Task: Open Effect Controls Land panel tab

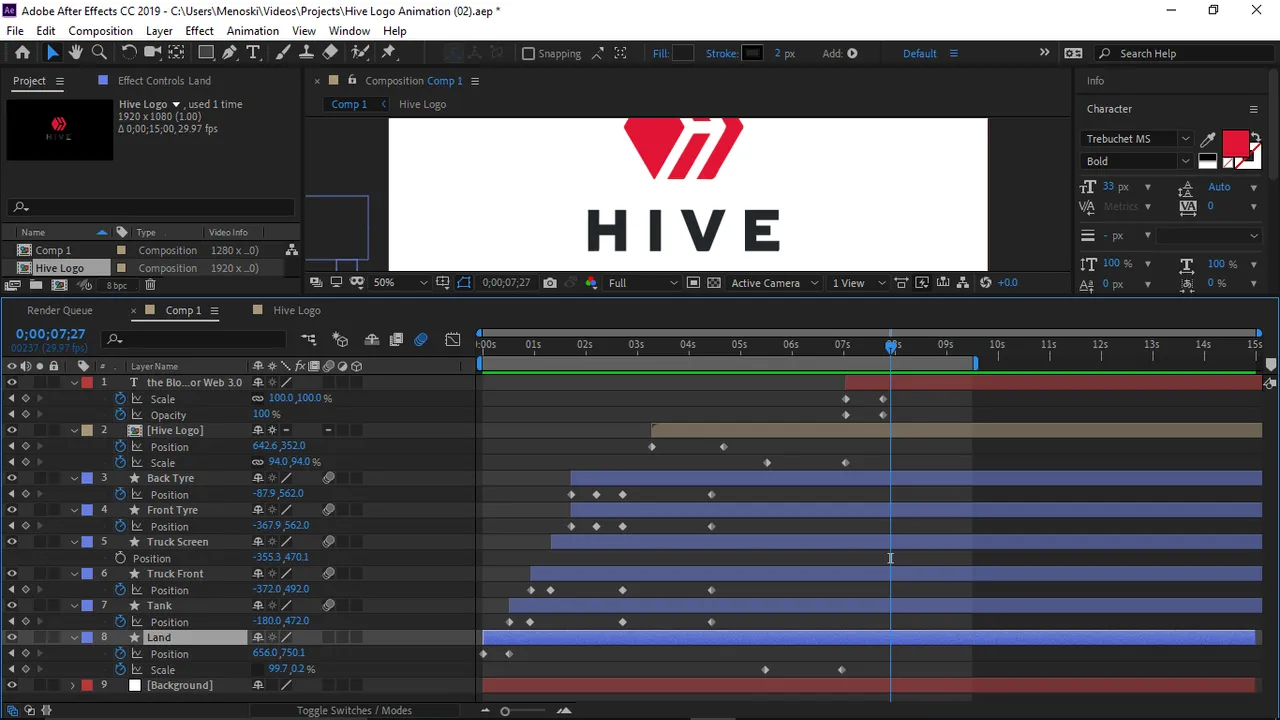Action: tap(164, 81)
